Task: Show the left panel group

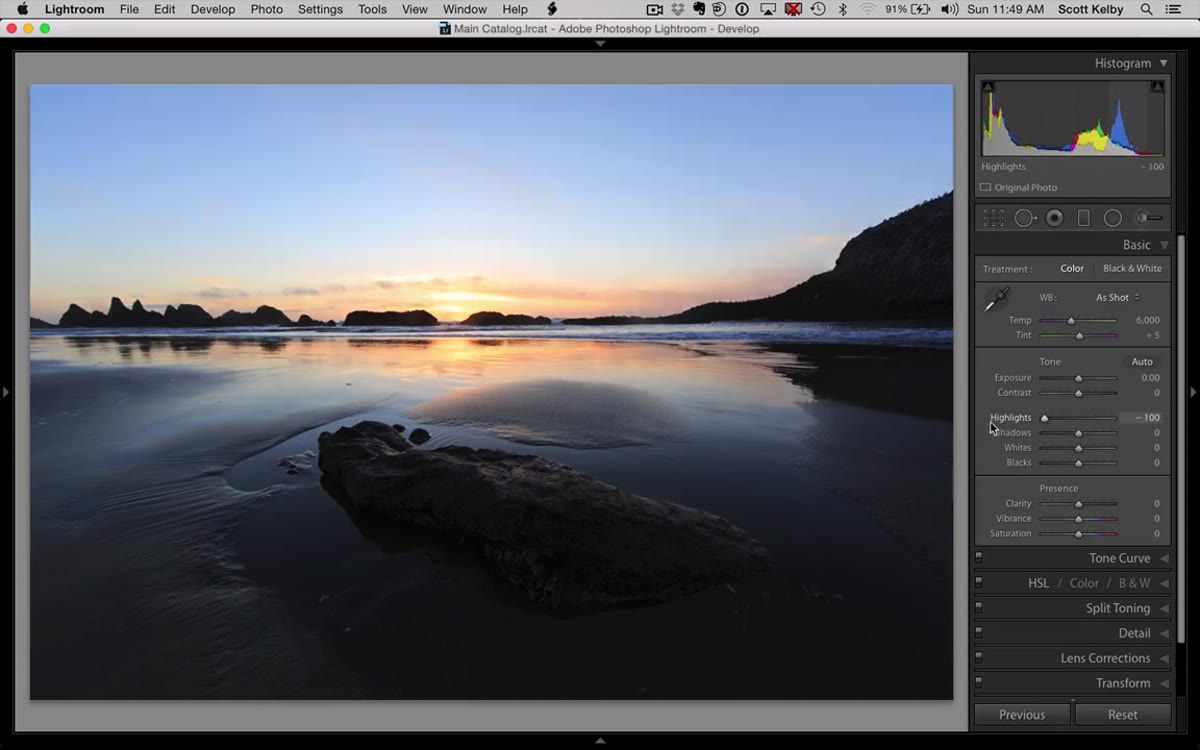Action: click(x=5, y=392)
